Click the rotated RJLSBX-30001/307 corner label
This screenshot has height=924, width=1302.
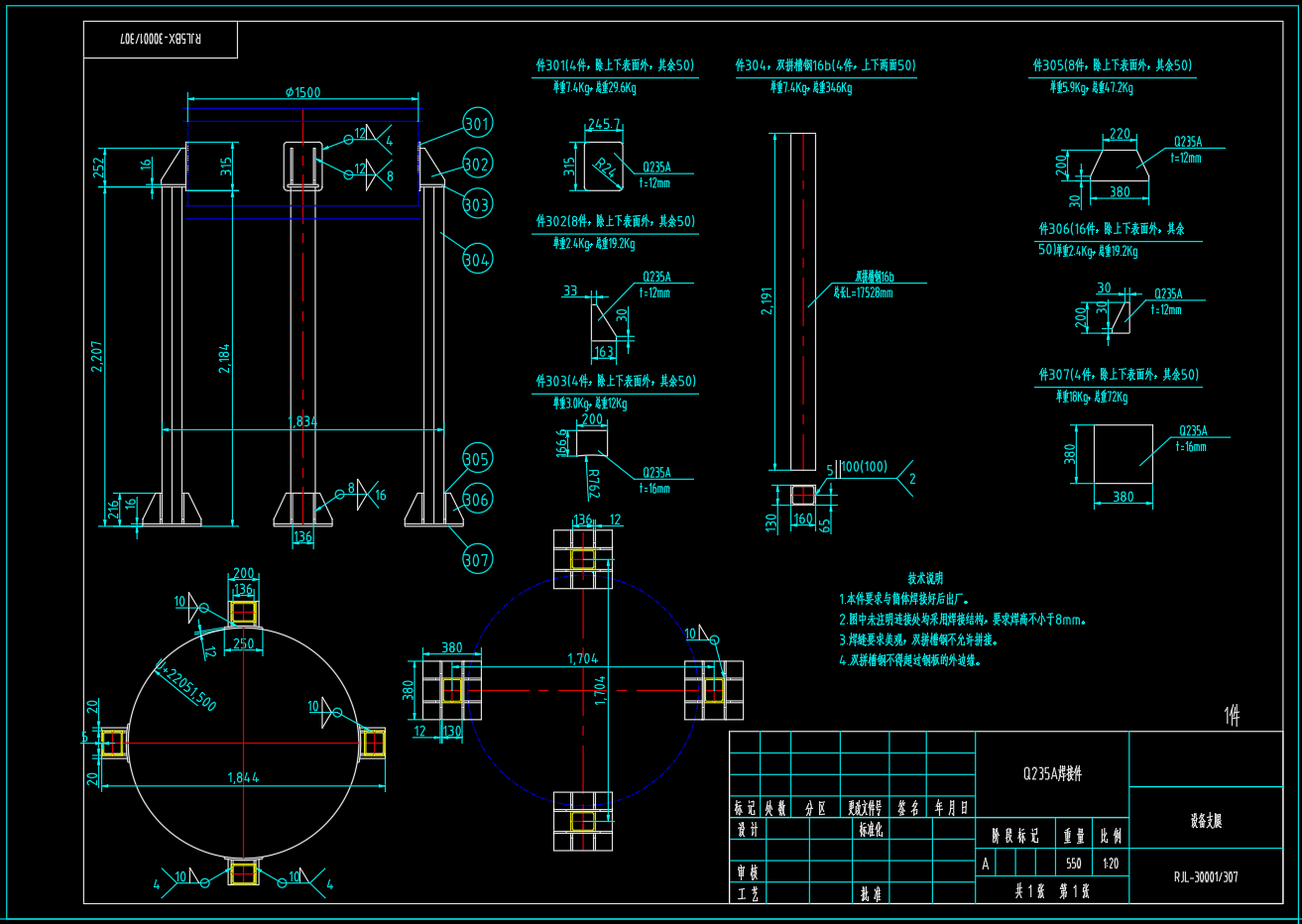click(x=161, y=39)
